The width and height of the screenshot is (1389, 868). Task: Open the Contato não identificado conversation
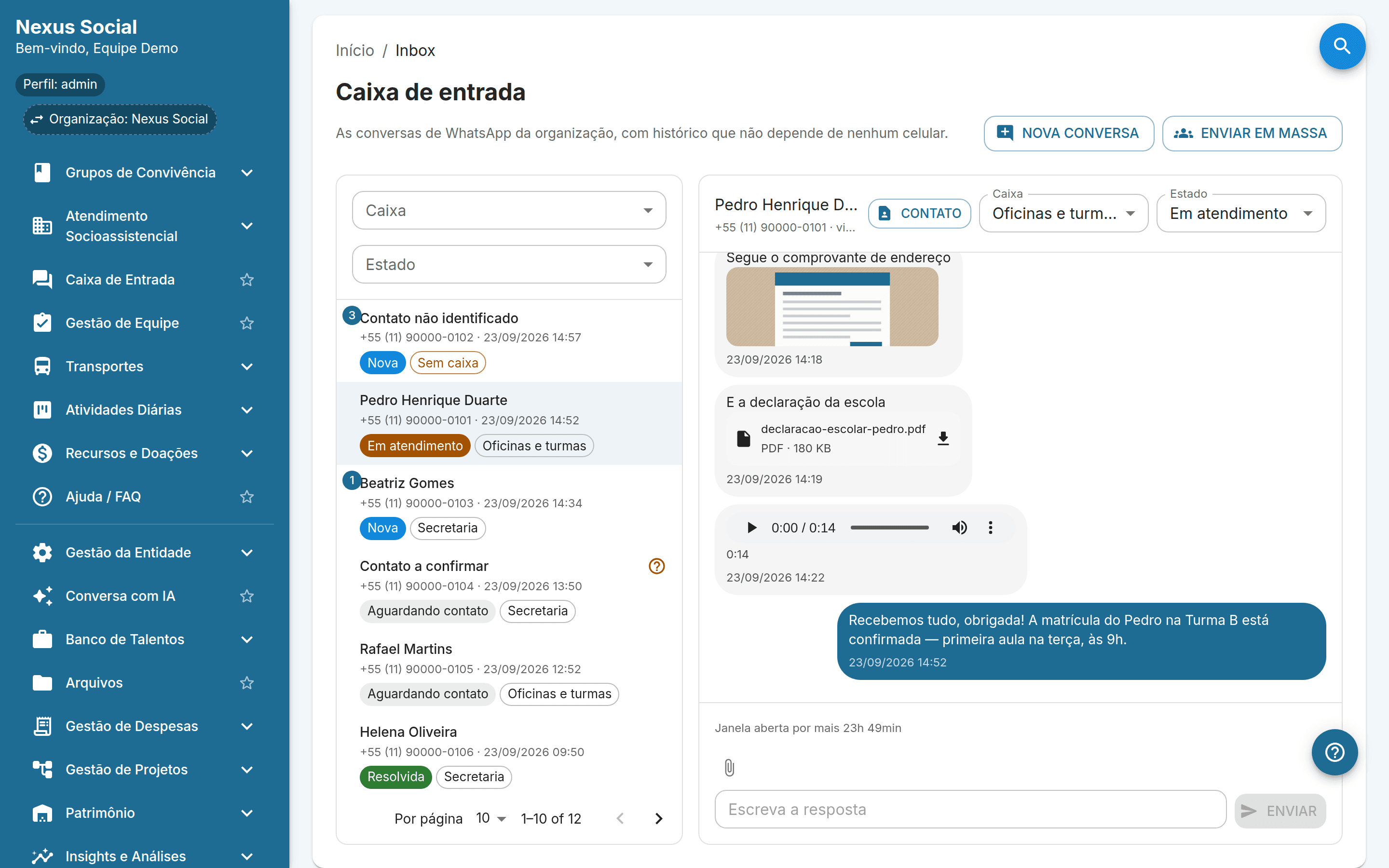(508, 340)
